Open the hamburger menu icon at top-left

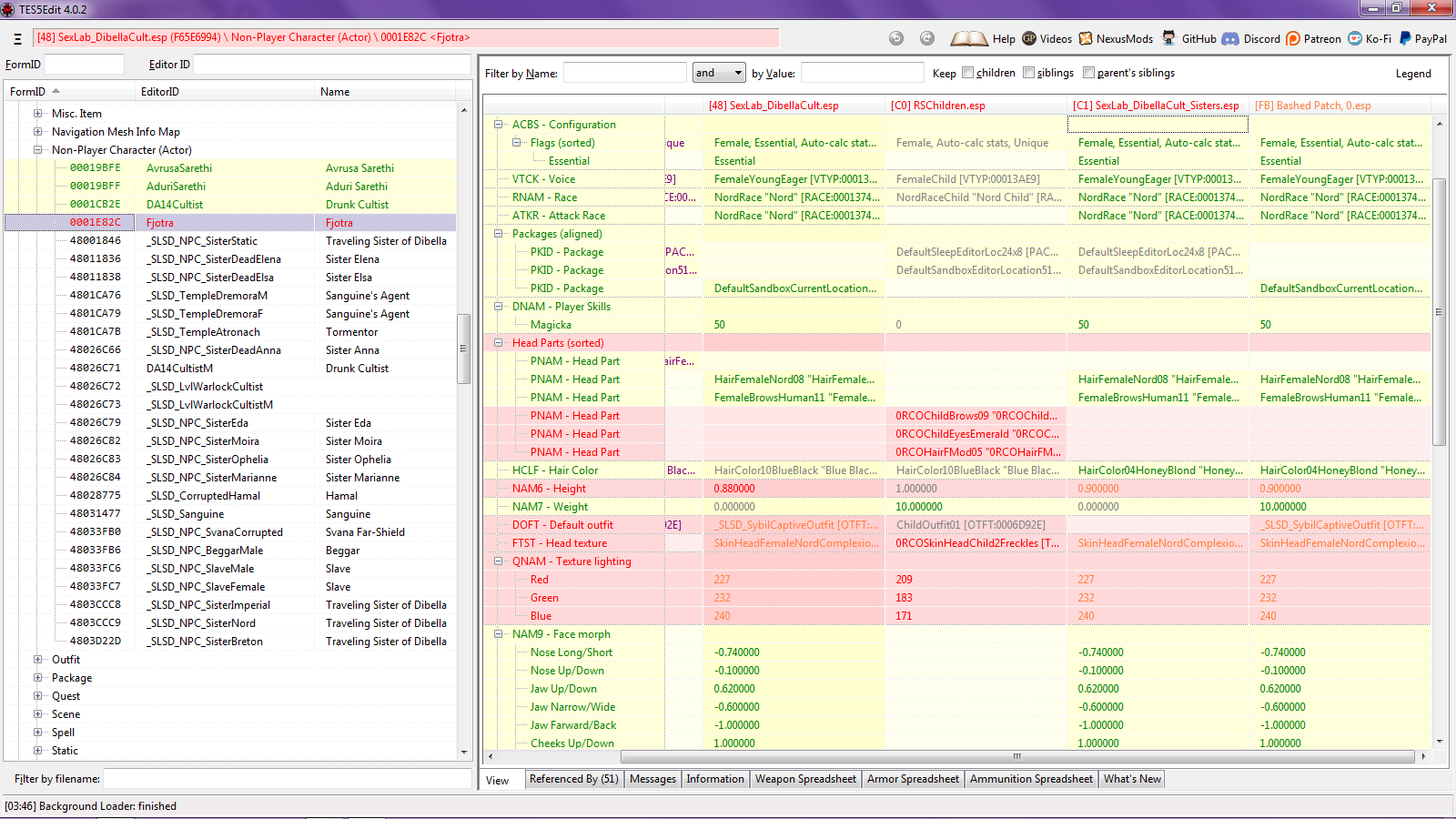pyautogui.click(x=17, y=38)
